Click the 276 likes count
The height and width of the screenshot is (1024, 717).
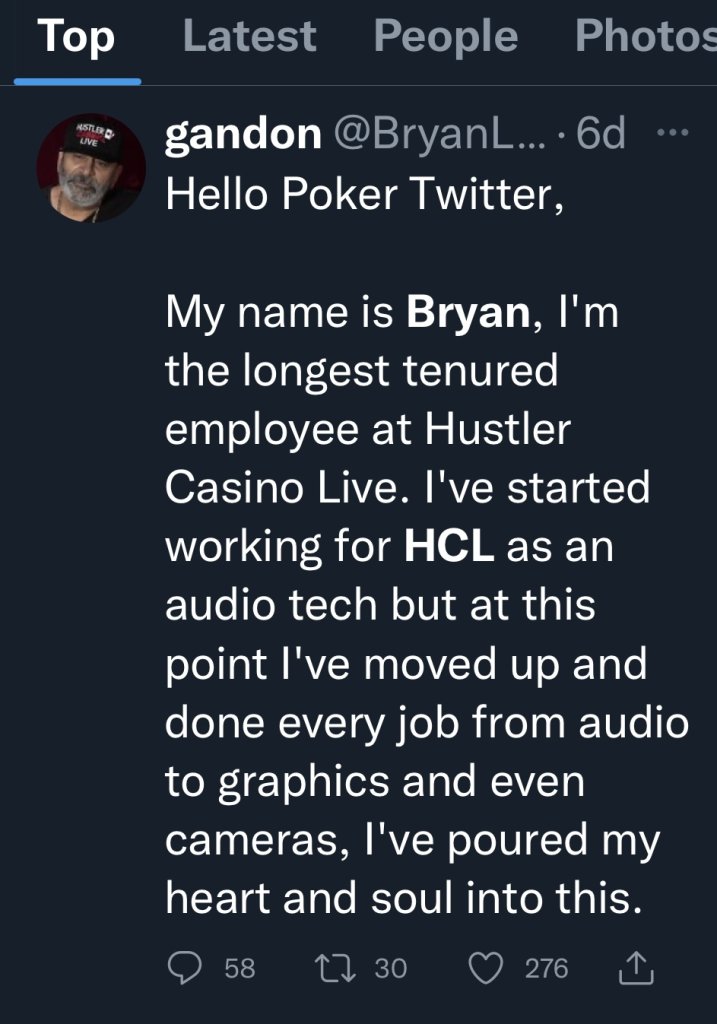point(546,967)
